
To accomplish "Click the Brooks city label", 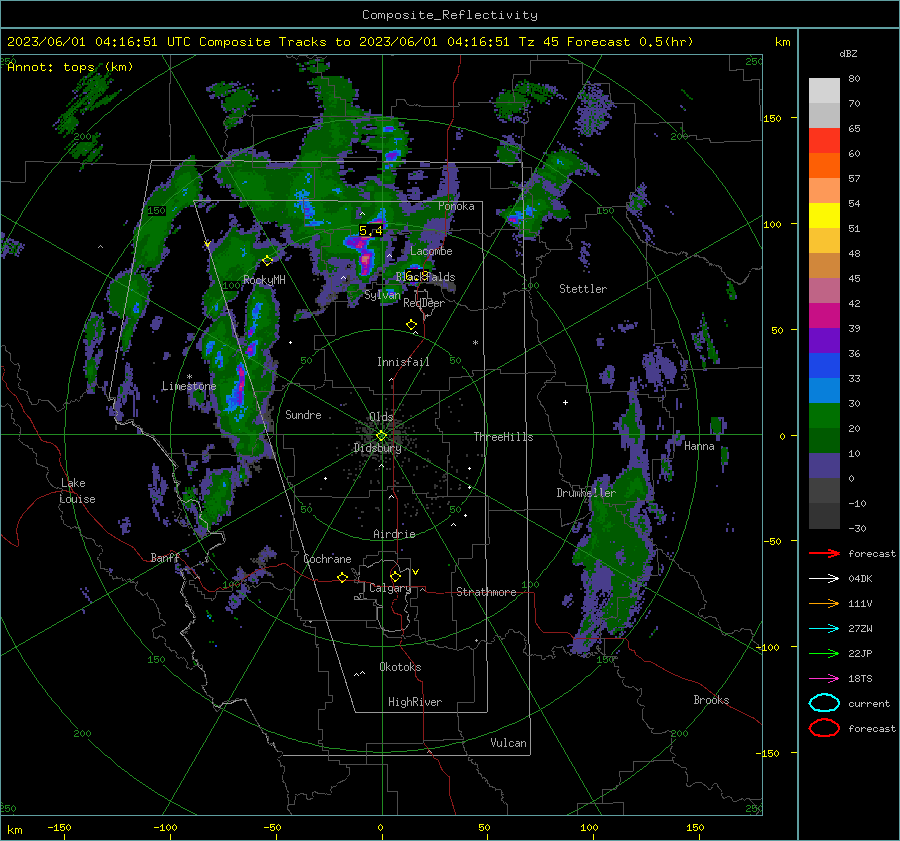I will [x=711, y=700].
